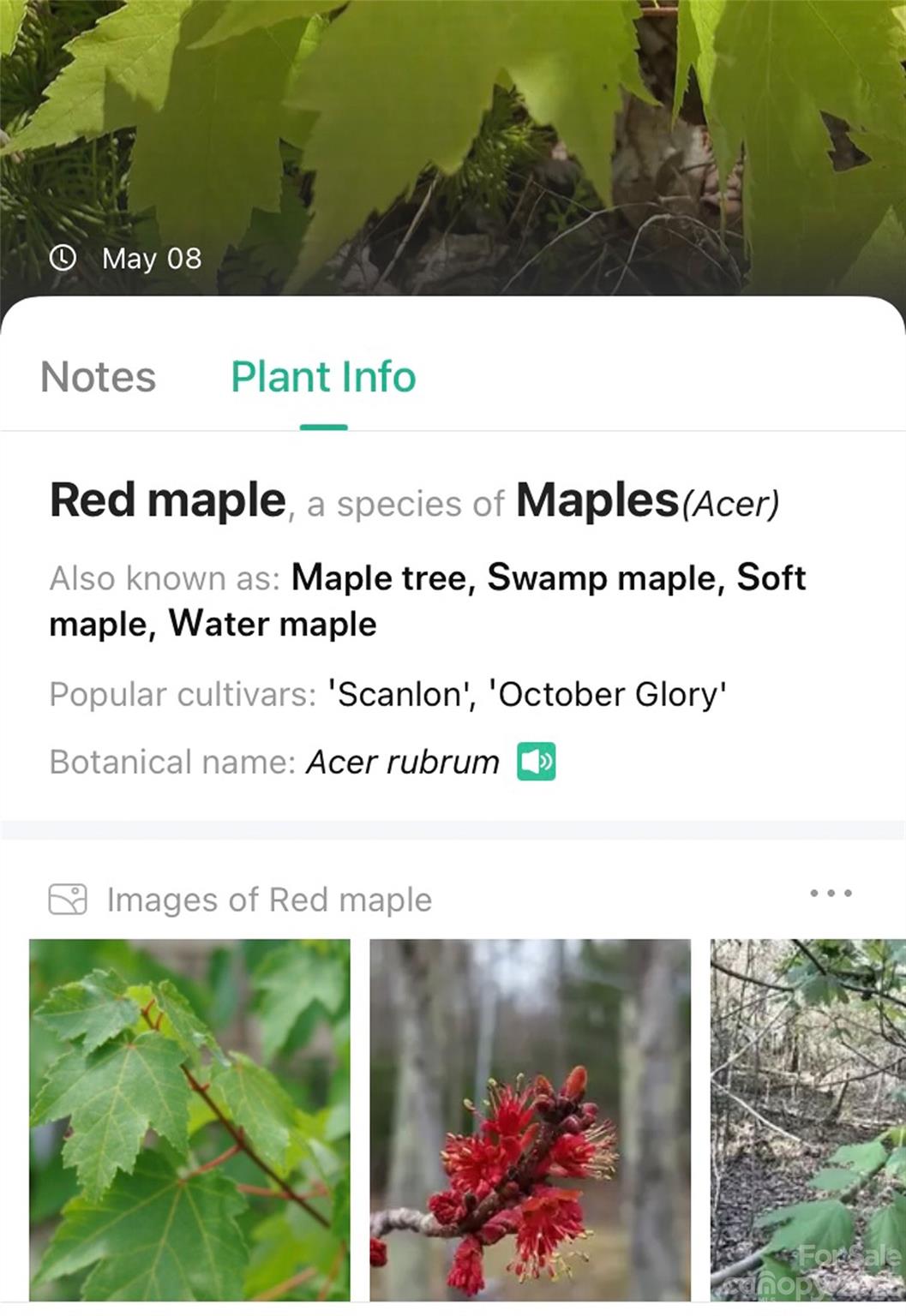Select the Plant Info tab

[323, 377]
